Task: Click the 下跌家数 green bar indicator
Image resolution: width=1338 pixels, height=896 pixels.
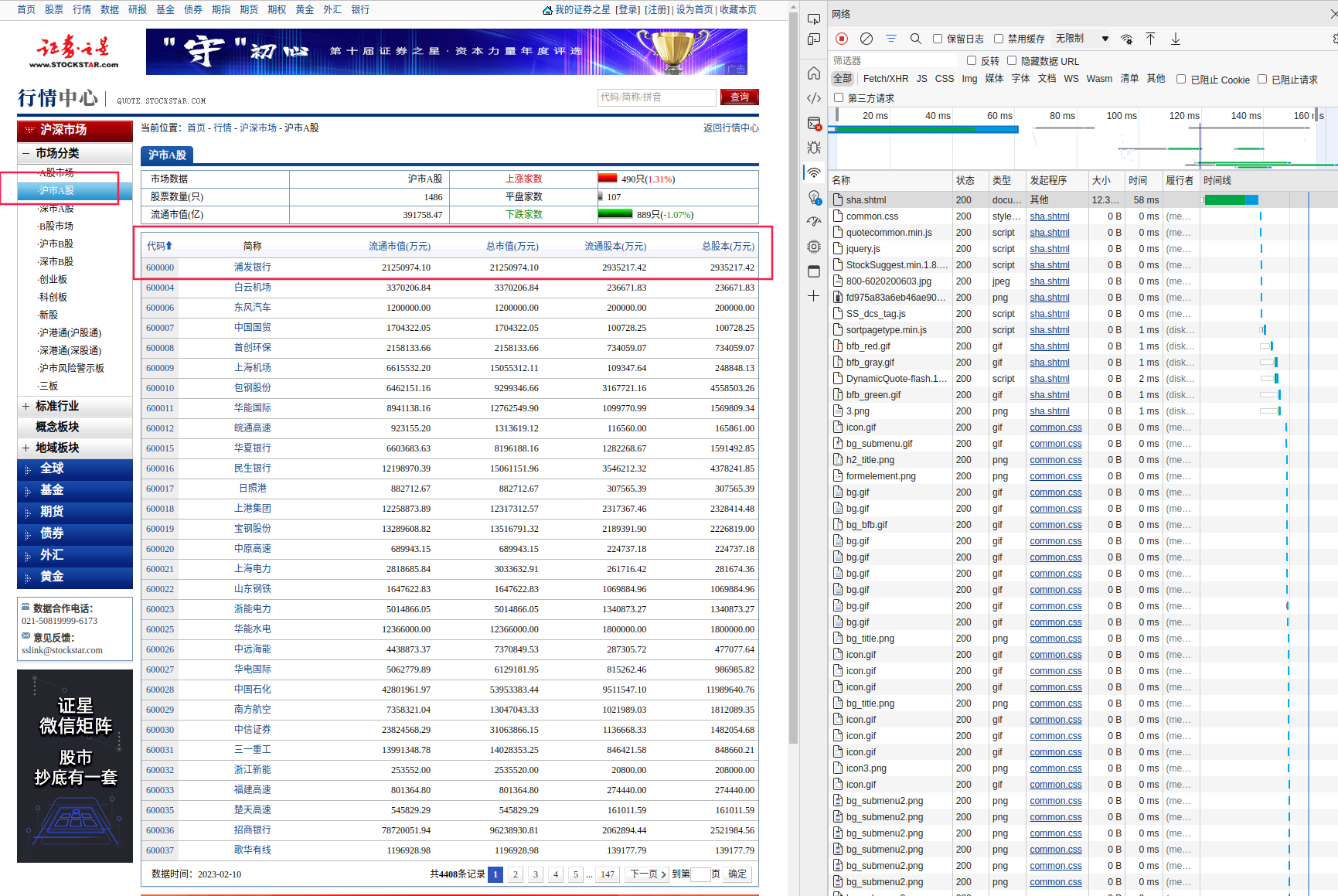Action: pyautogui.click(x=615, y=214)
